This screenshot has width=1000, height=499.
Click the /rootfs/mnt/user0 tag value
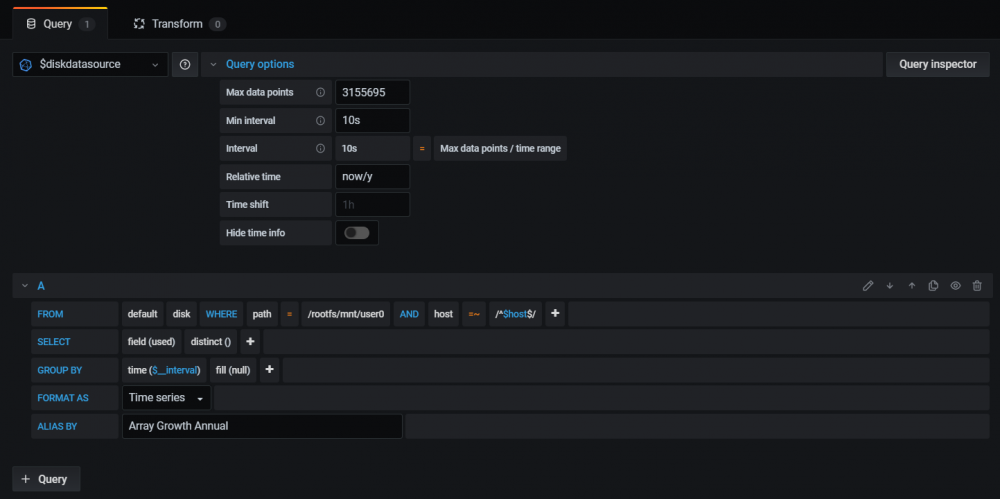[x=346, y=314]
